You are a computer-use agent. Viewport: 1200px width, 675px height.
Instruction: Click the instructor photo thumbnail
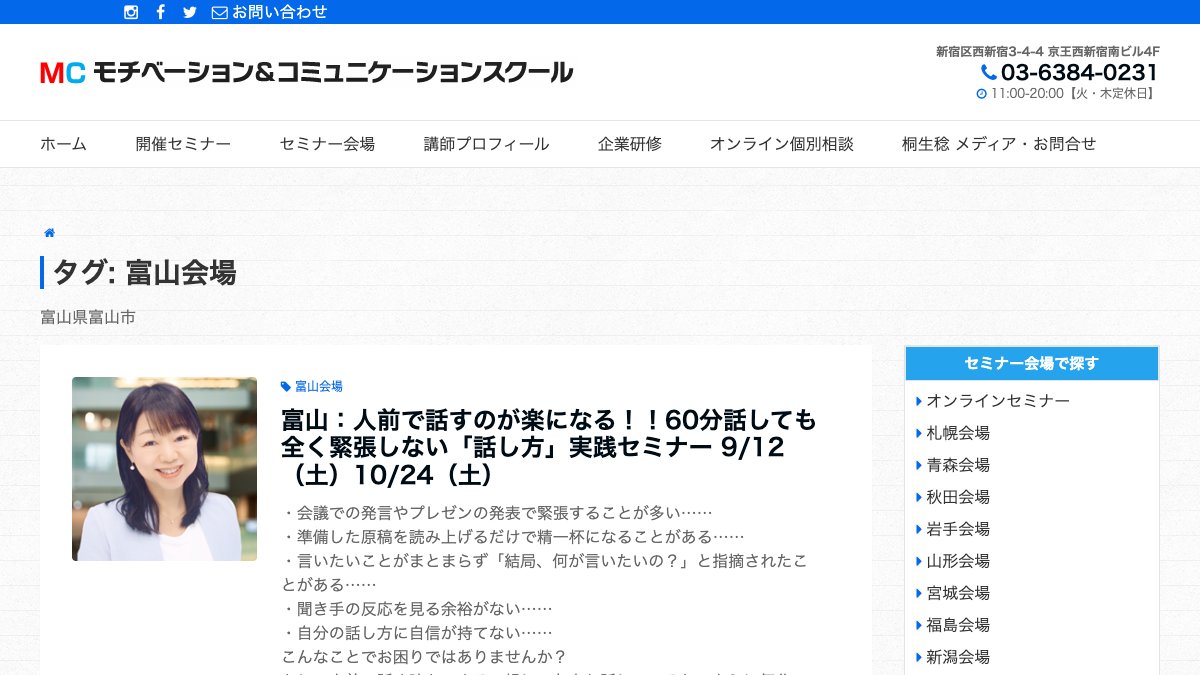pos(164,469)
